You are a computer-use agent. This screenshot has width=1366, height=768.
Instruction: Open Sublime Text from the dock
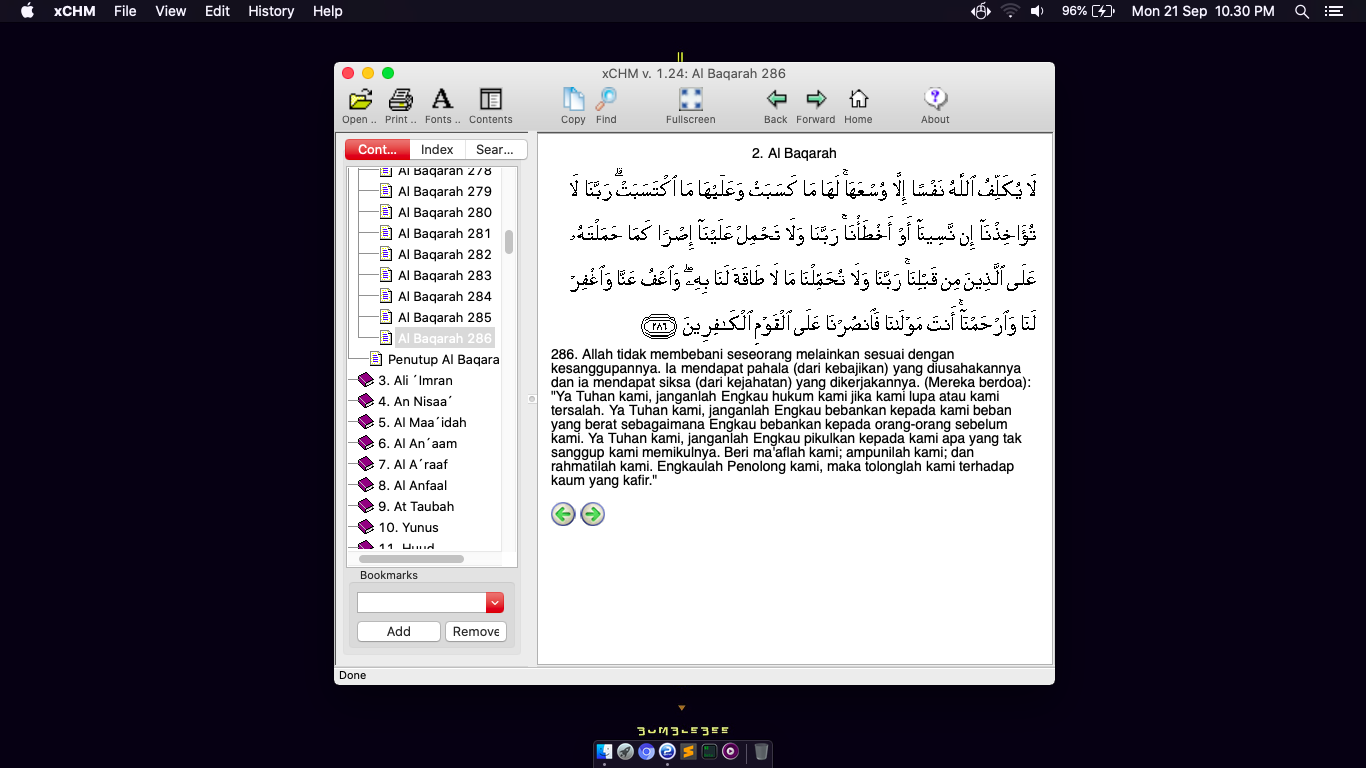point(688,751)
